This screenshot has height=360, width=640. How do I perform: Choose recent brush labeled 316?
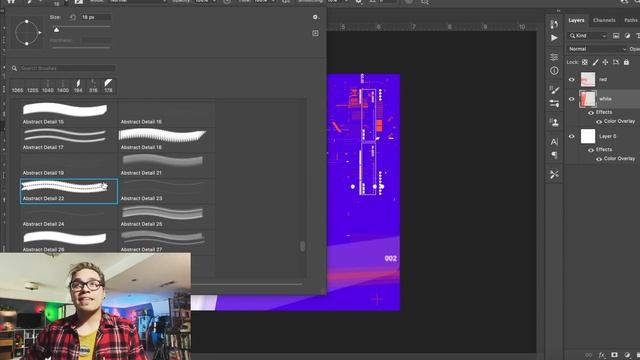(93, 86)
